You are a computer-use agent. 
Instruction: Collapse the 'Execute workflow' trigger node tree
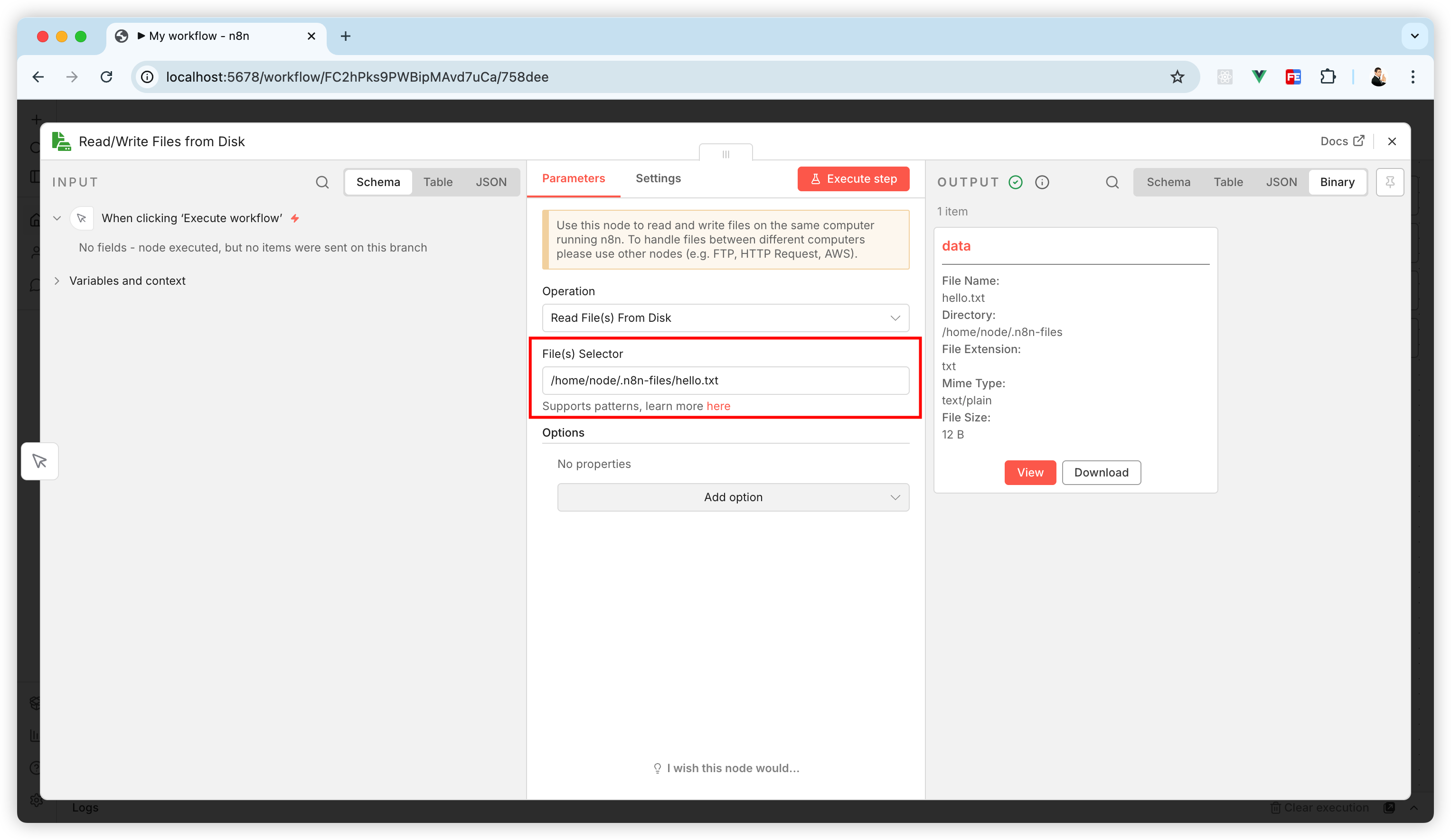coord(57,218)
